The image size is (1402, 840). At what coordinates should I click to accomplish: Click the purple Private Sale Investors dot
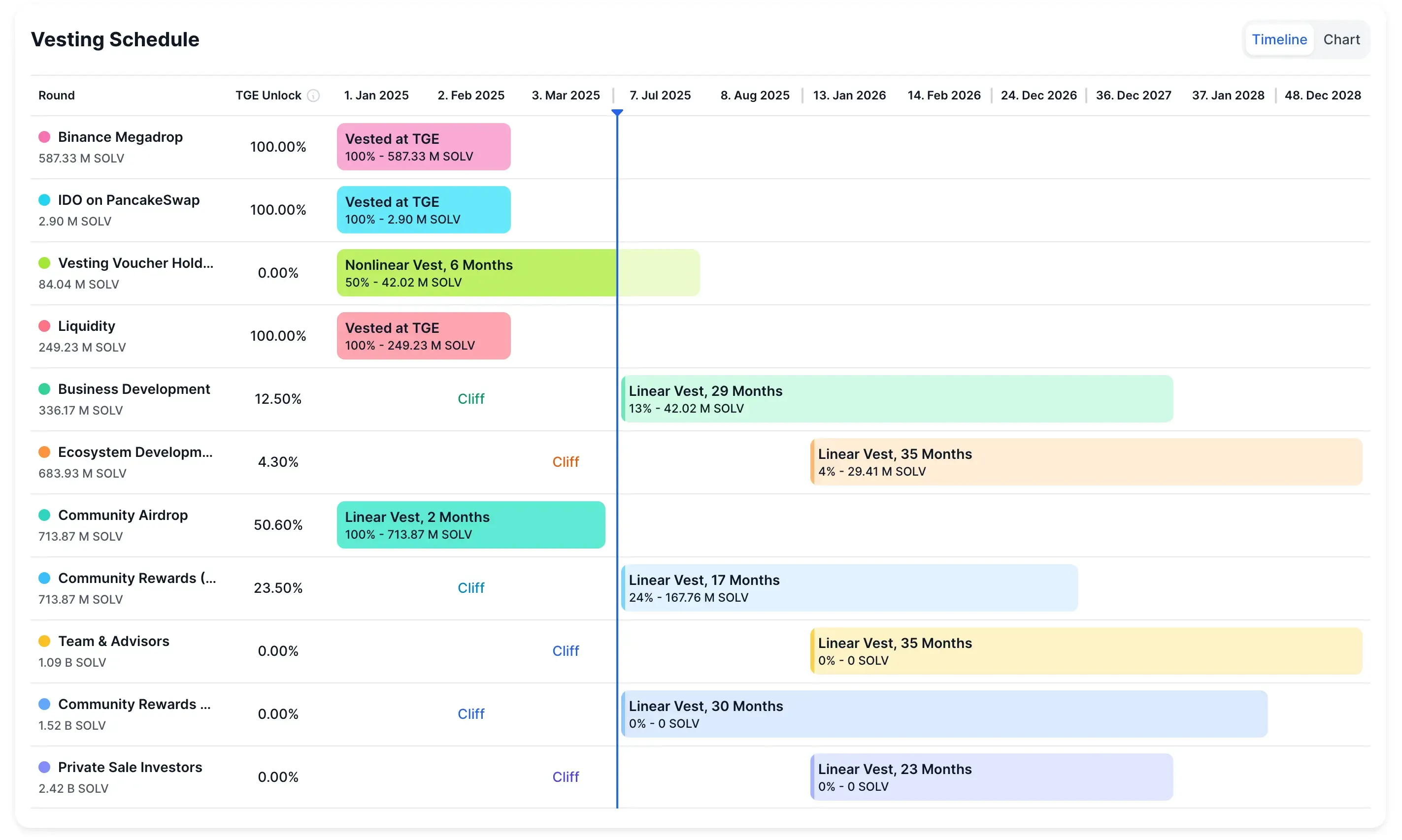click(x=44, y=767)
